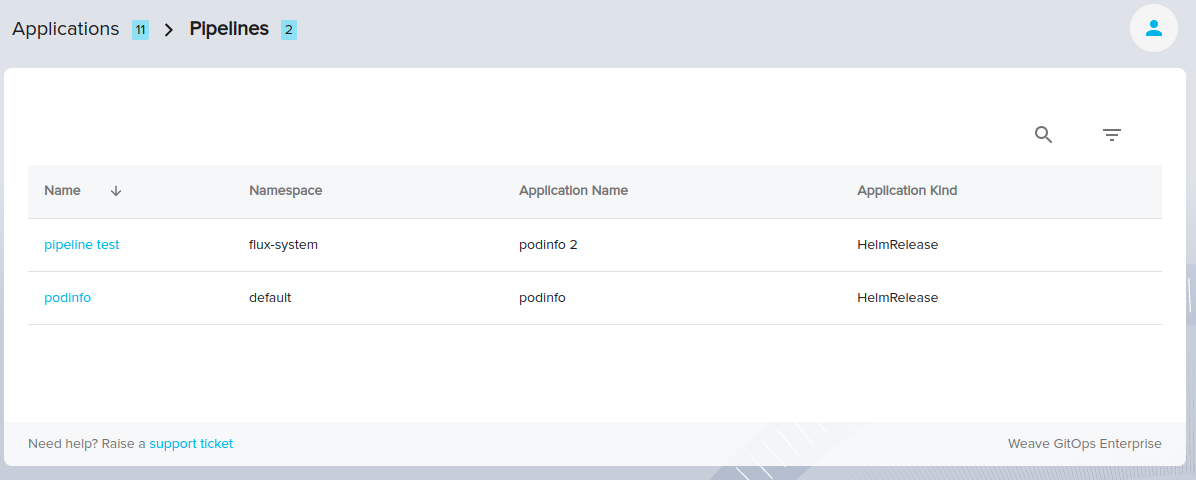Screen dimensions: 1196x480
Task: Click the Namespace column header
Action: (x=286, y=191)
